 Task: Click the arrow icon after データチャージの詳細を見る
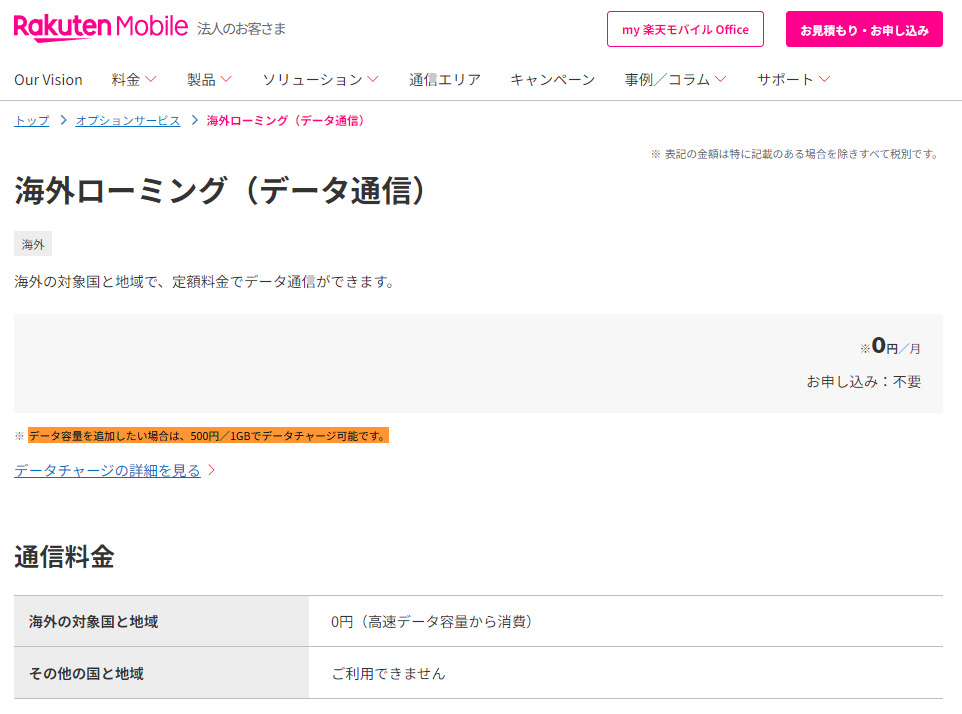pyautogui.click(x=211, y=470)
